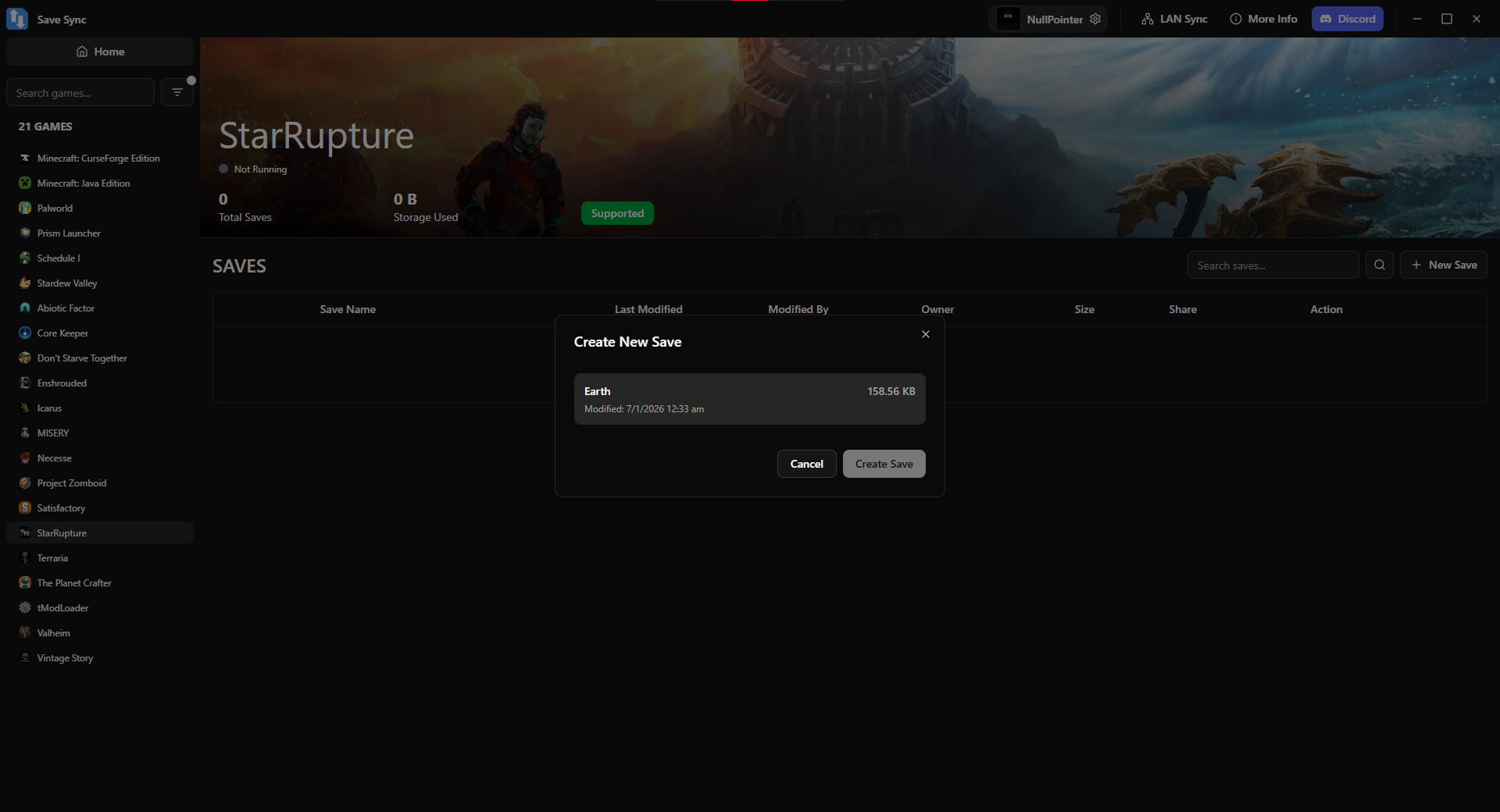Click the Size column header

pyautogui.click(x=1084, y=309)
